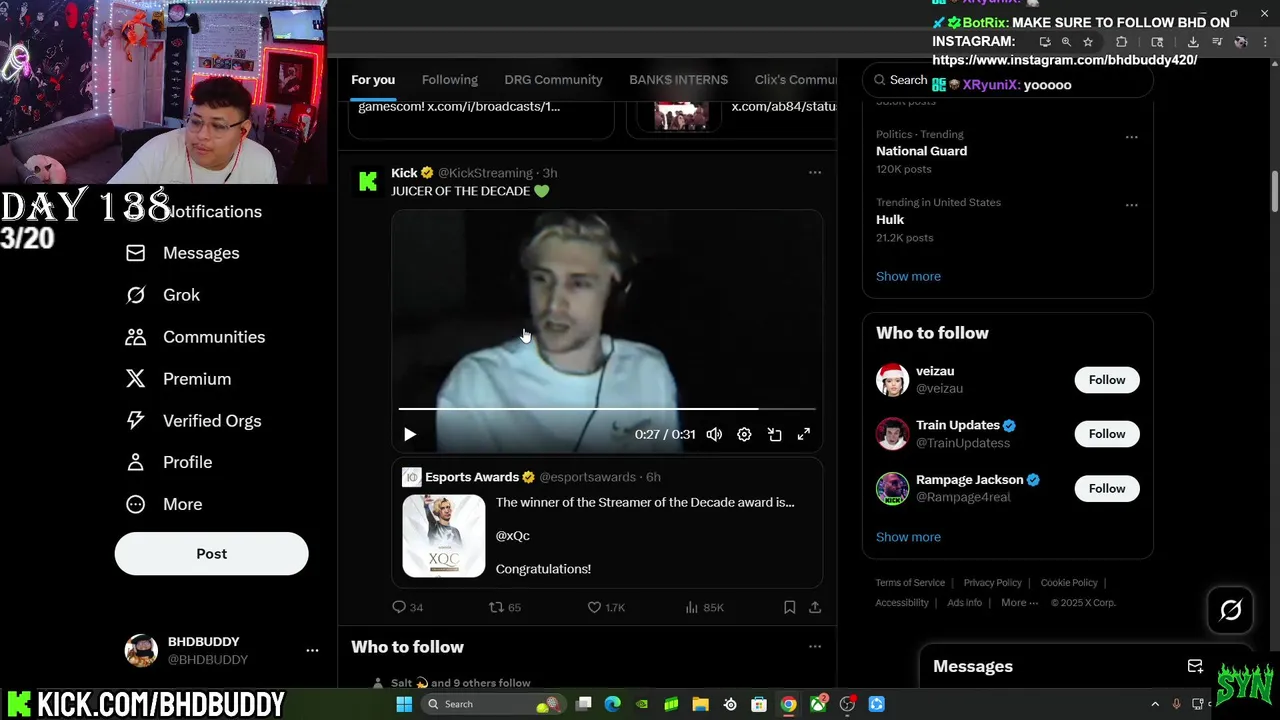This screenshot has height=720, width=1280.
Task: Share the Kick post
Action: 815,607
